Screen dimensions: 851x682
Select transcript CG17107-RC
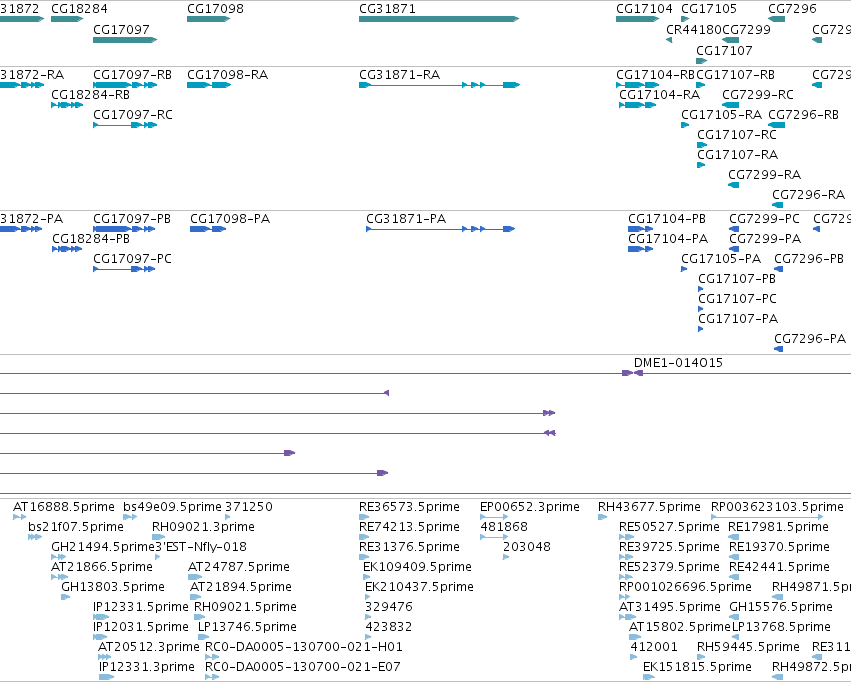702,145
